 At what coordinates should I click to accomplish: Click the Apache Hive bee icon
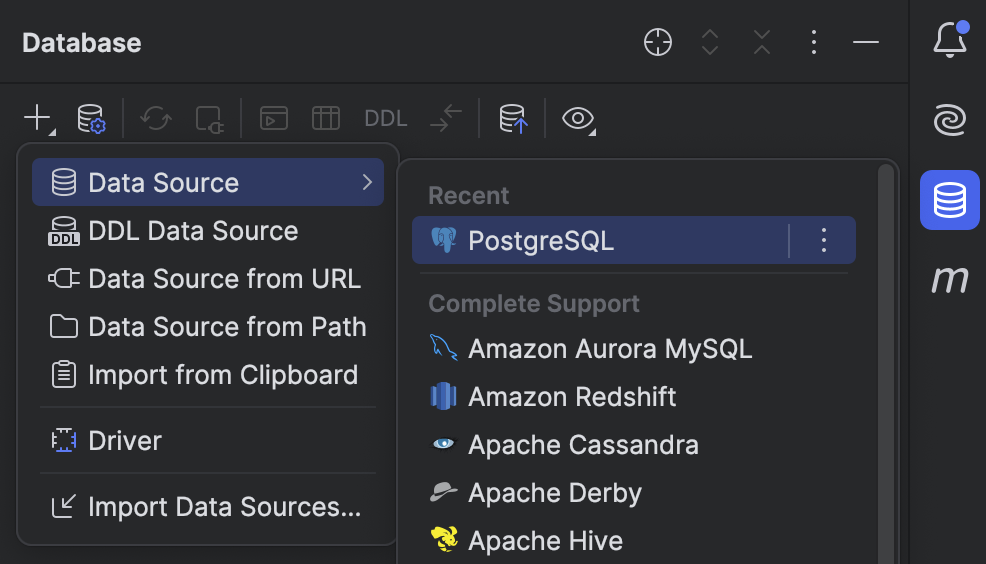pyautogui.click(x=444, y=539)
